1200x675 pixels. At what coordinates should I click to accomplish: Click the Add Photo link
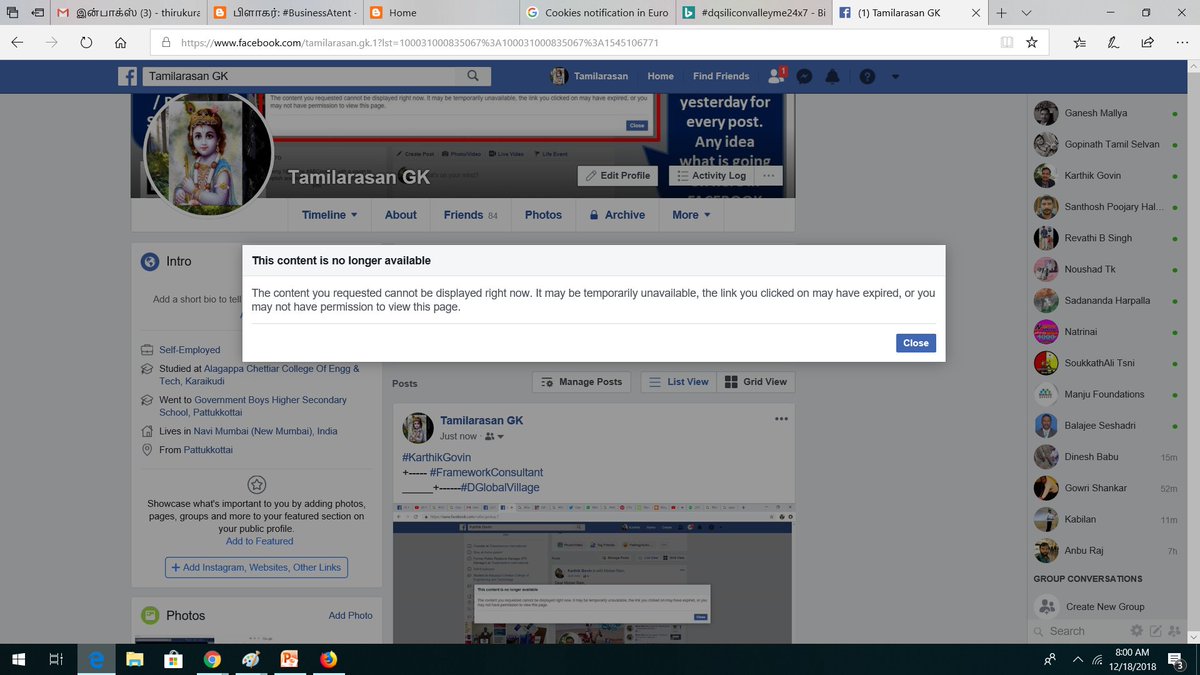pyautogui.click(x=350, y=615)
